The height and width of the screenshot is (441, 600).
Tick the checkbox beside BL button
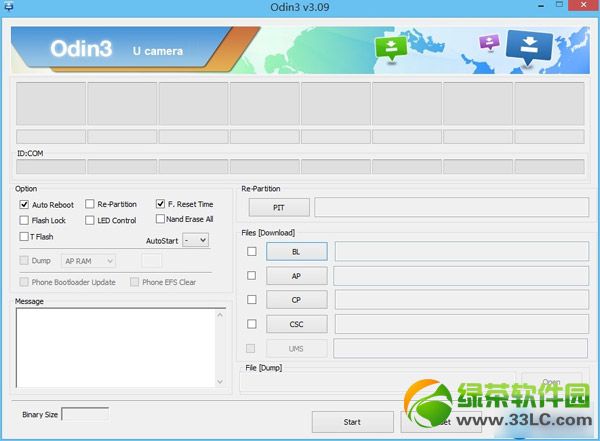(x=252, y=251)
